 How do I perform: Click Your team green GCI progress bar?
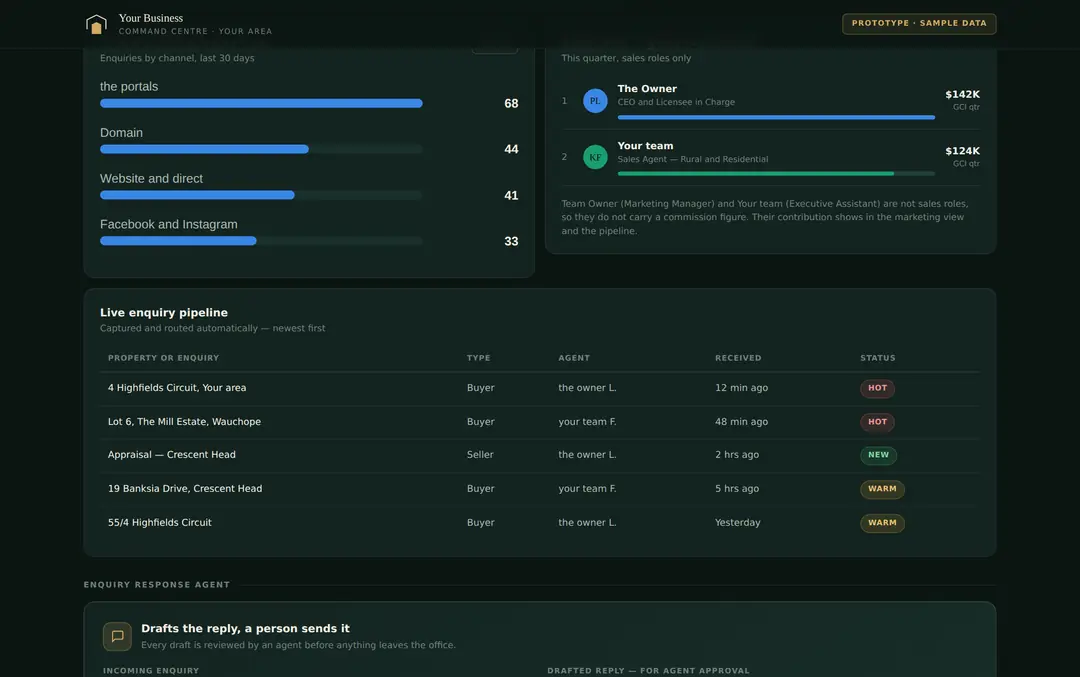776,174
